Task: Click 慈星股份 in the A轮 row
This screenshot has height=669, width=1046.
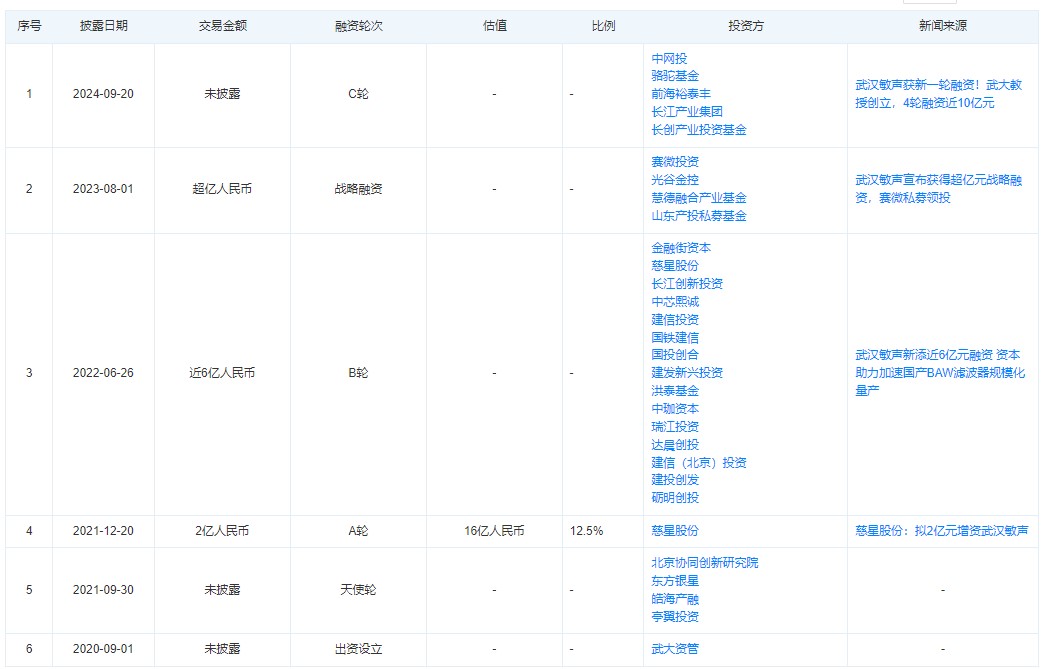Action: [675, 531]
